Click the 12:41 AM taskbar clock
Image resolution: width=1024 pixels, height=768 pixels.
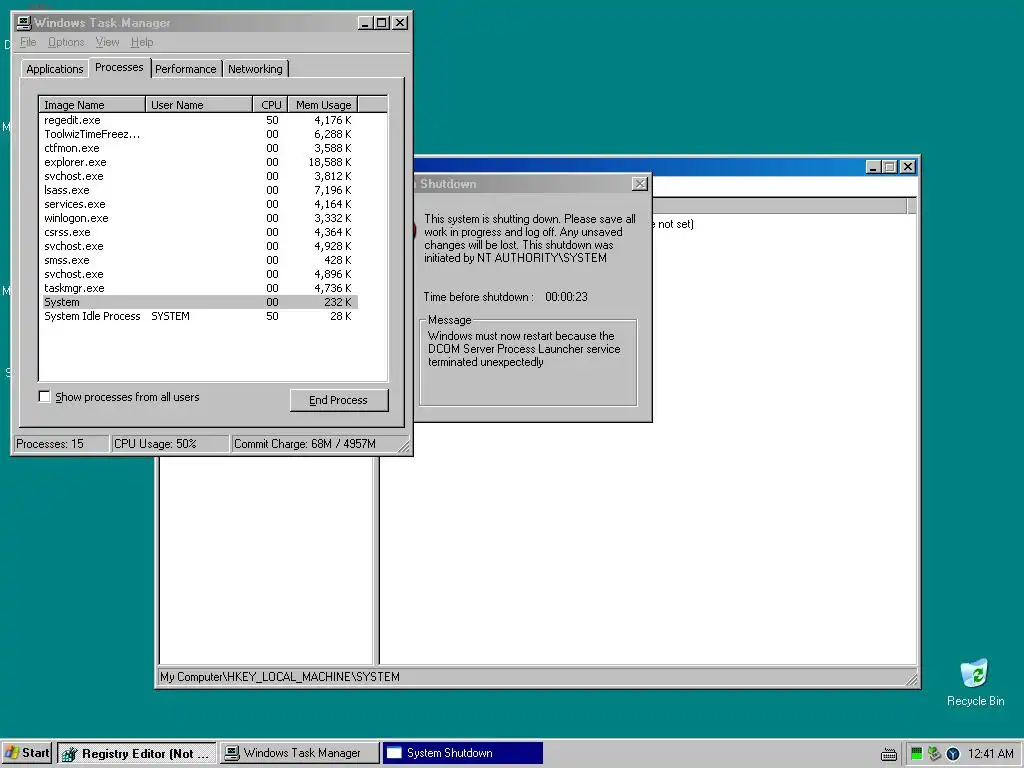pos(990,754)
